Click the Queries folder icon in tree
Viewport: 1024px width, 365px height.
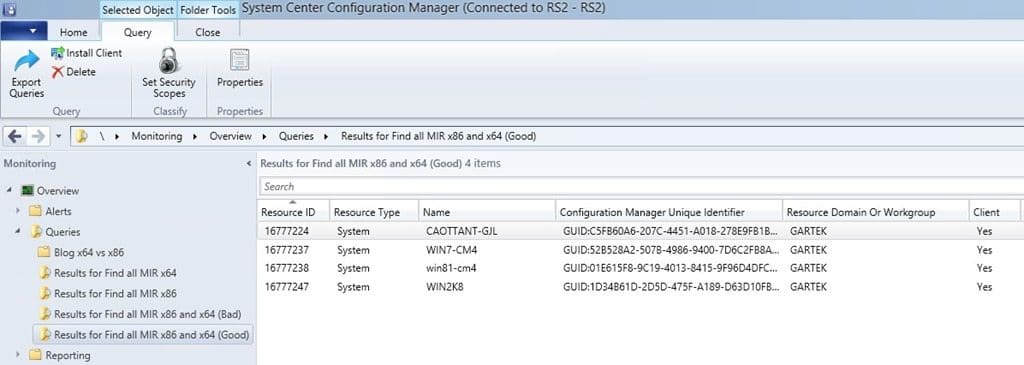point(36,231)
